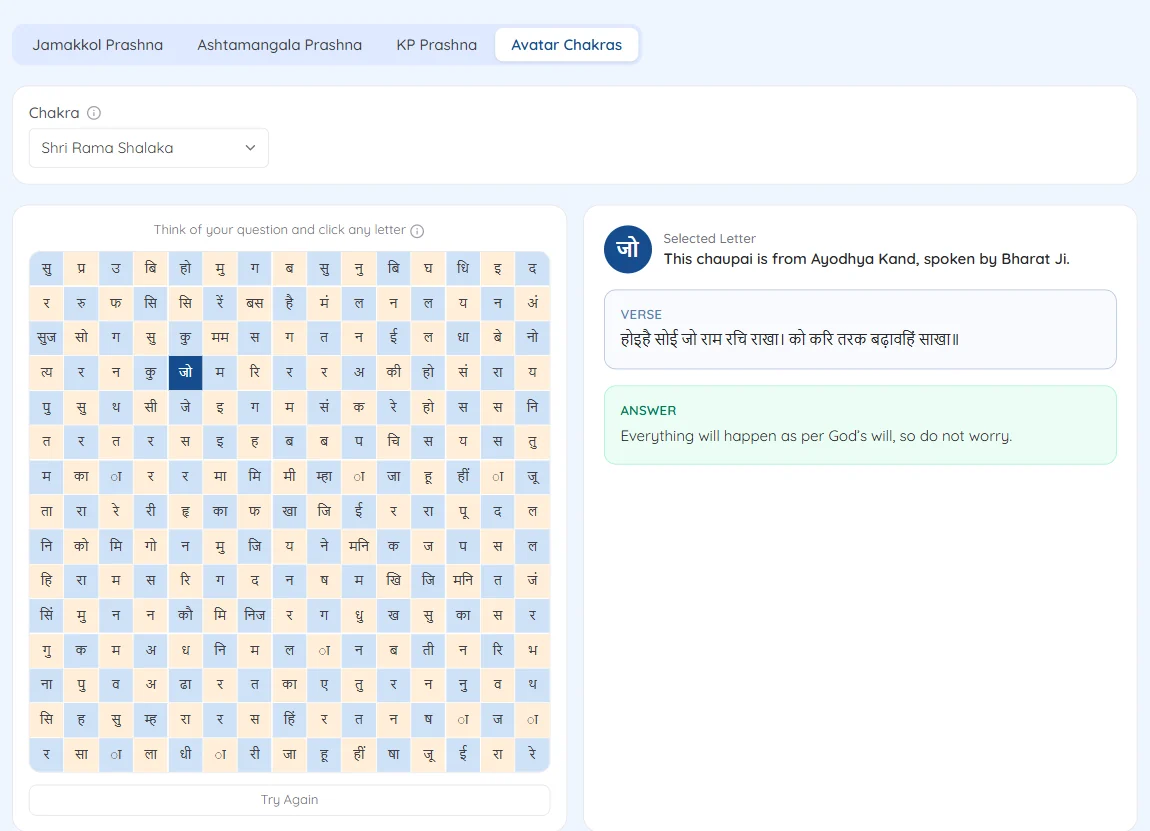Pick the चि letter cell

tap(394, 442)
